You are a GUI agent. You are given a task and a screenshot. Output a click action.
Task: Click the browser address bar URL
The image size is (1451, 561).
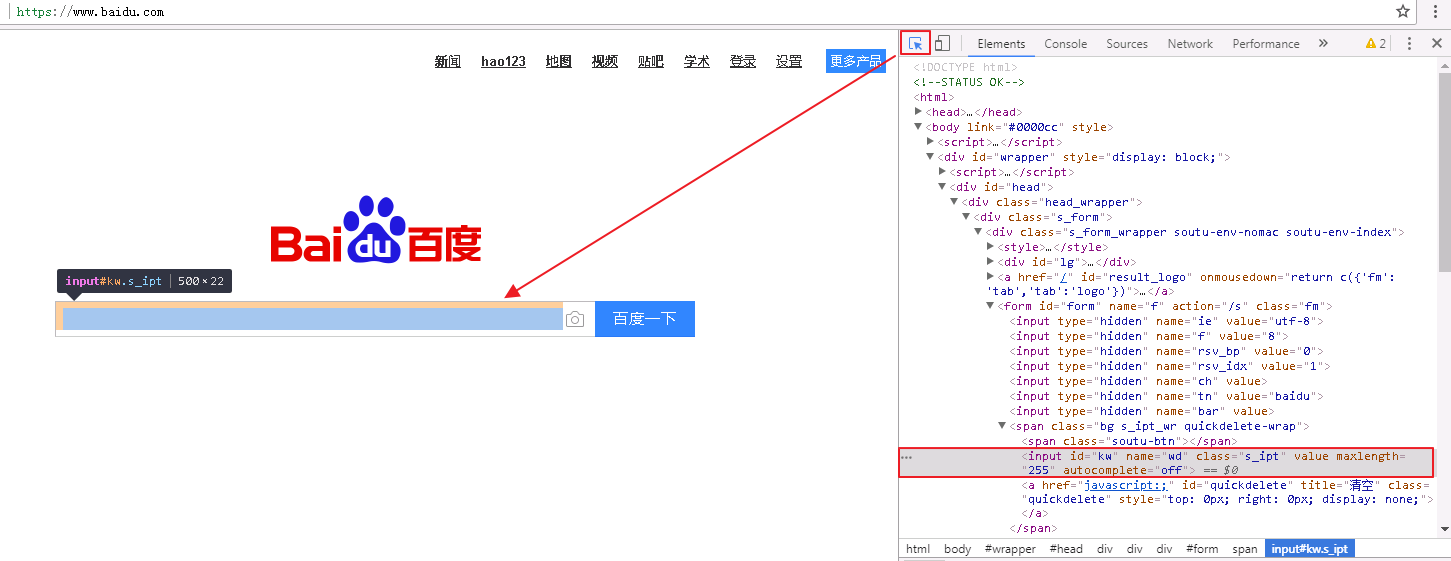tap(90, 12)
